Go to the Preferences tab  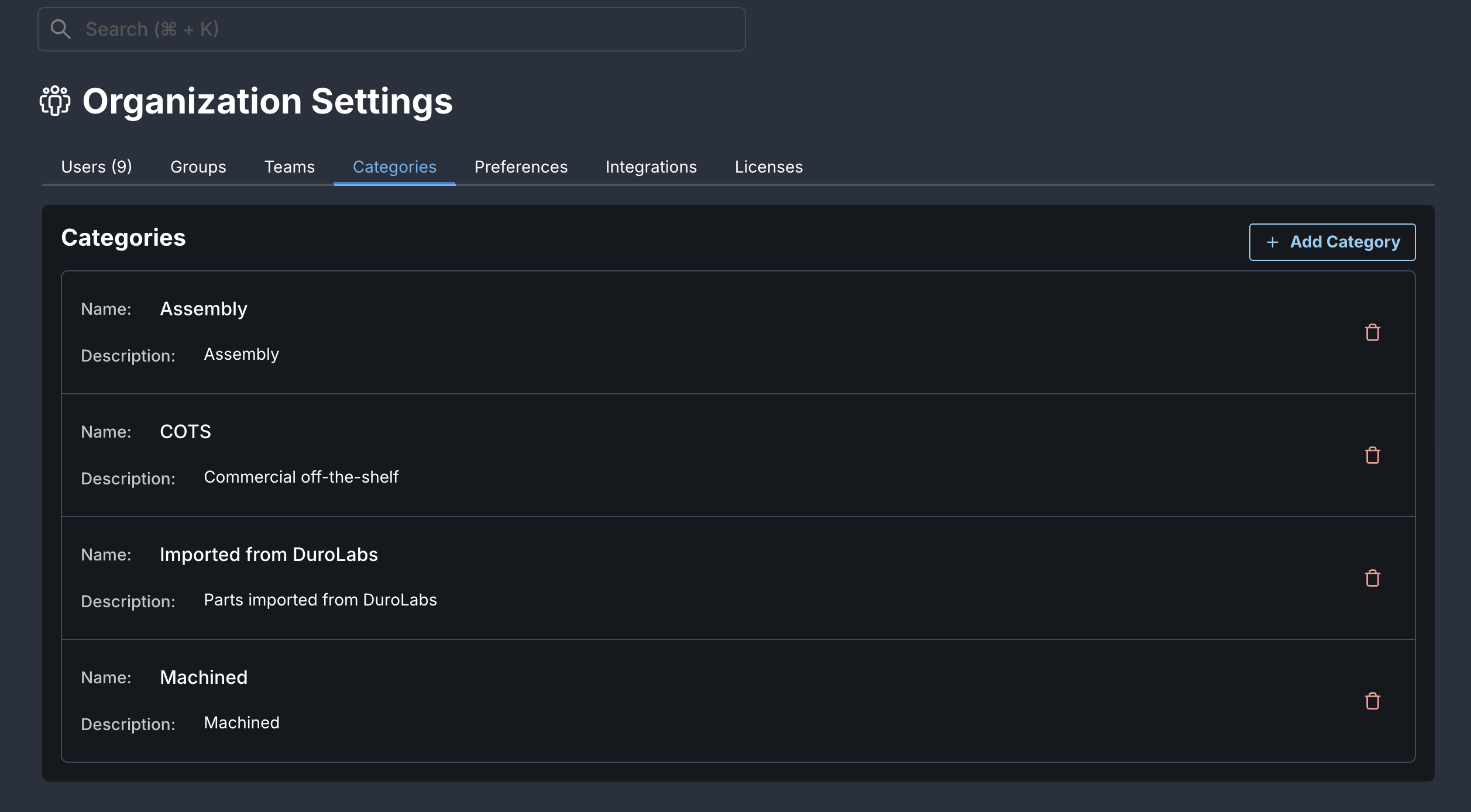click(x=521, y=167)
